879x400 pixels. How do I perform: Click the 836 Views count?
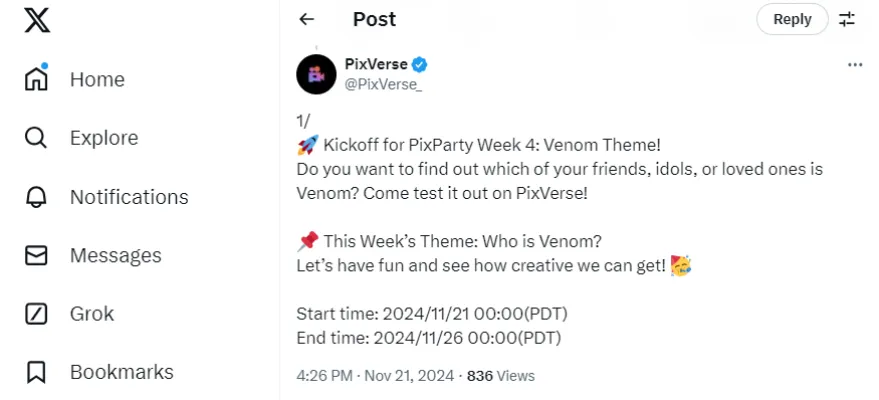tap(501, 376)
